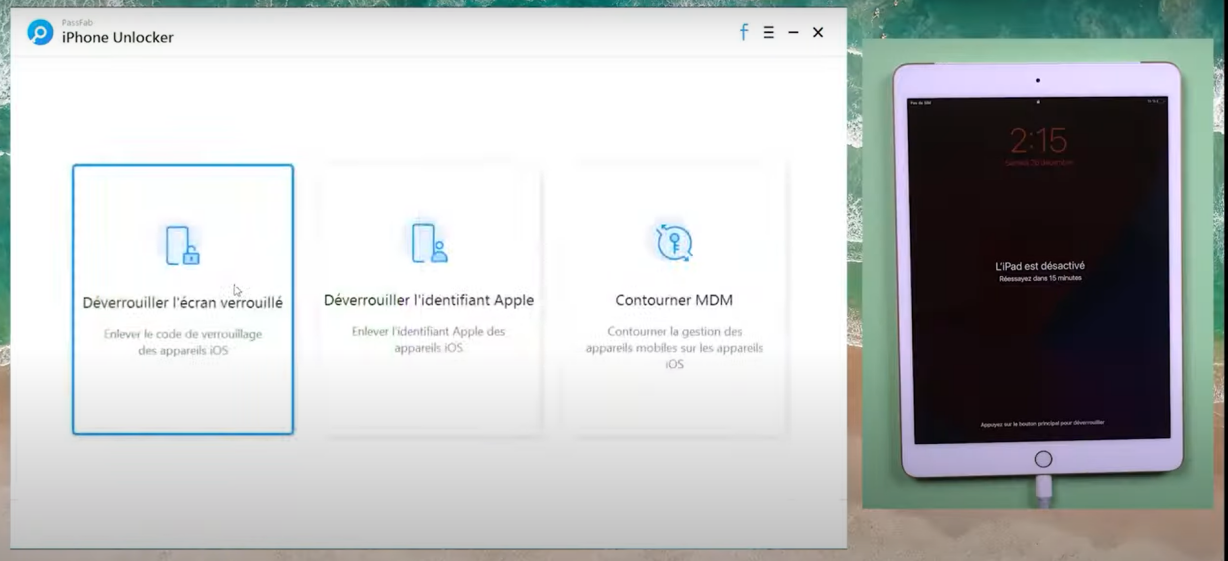Click the PassFab magnifier logo icon
Image resolution: width=1228 pixels, height=561 pixels.
[x=40, y=33]
